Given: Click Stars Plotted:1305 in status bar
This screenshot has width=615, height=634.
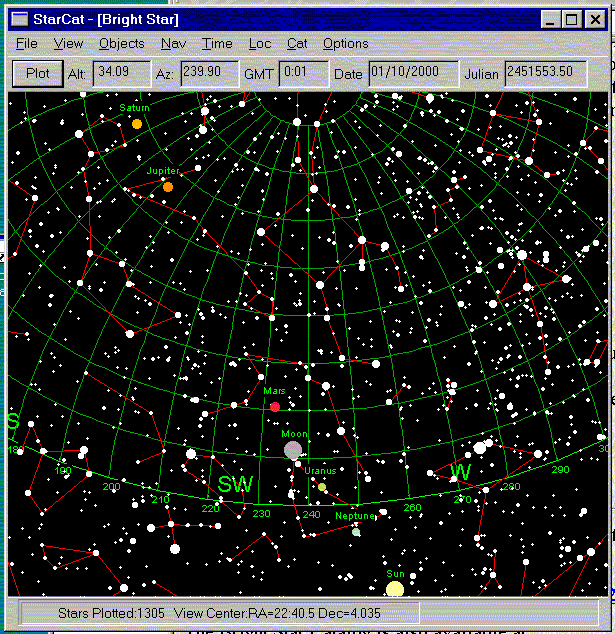Looking at the screenshot, I should click(111, 613).
